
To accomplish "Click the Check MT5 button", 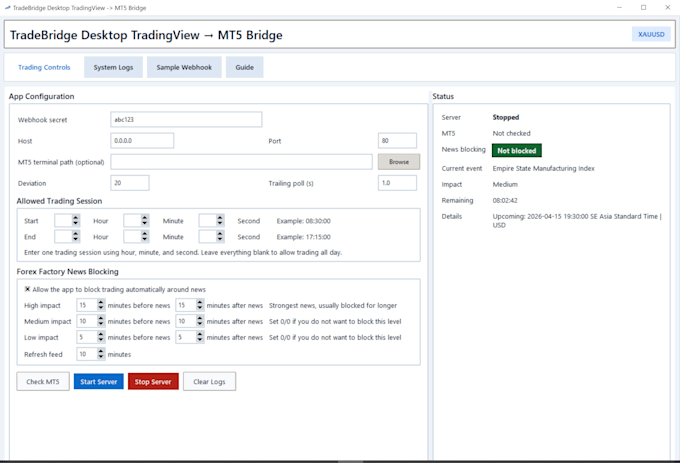I will coord(43,381).
